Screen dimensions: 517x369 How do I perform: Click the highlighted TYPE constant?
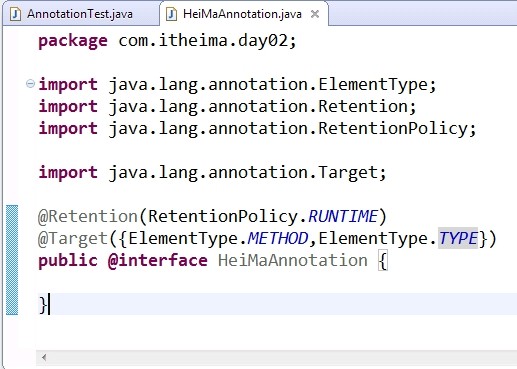[x=458, y=238]
